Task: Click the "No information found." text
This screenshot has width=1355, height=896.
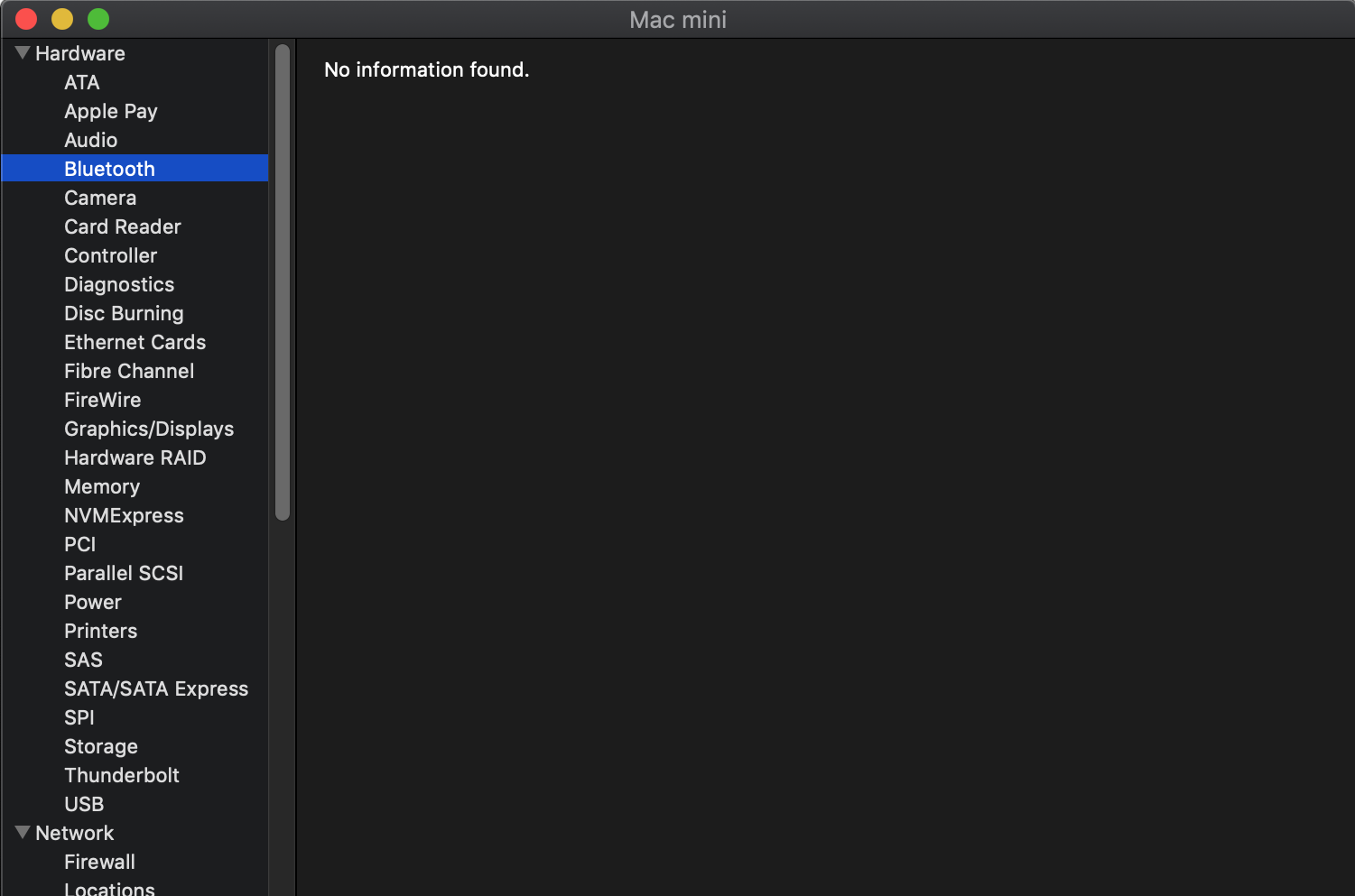Action: point(426,69)
